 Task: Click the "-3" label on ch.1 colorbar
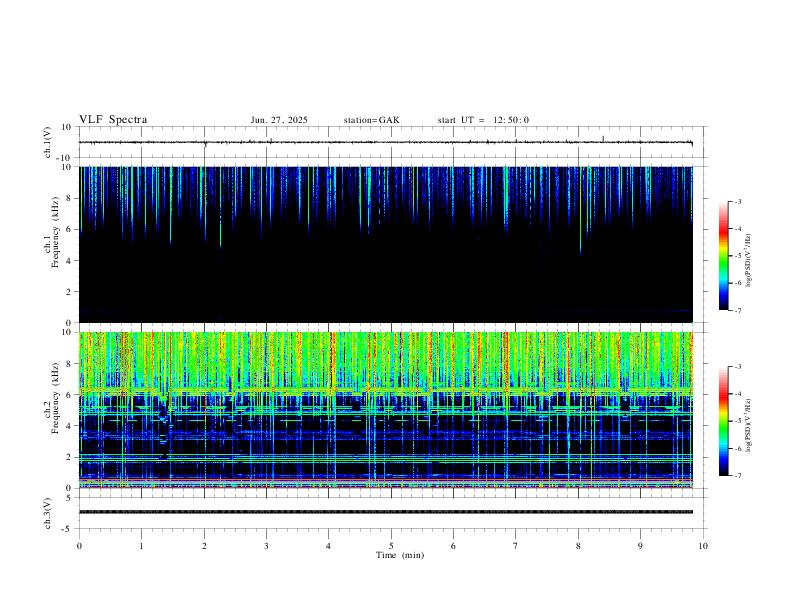click(x=738, y=201)
